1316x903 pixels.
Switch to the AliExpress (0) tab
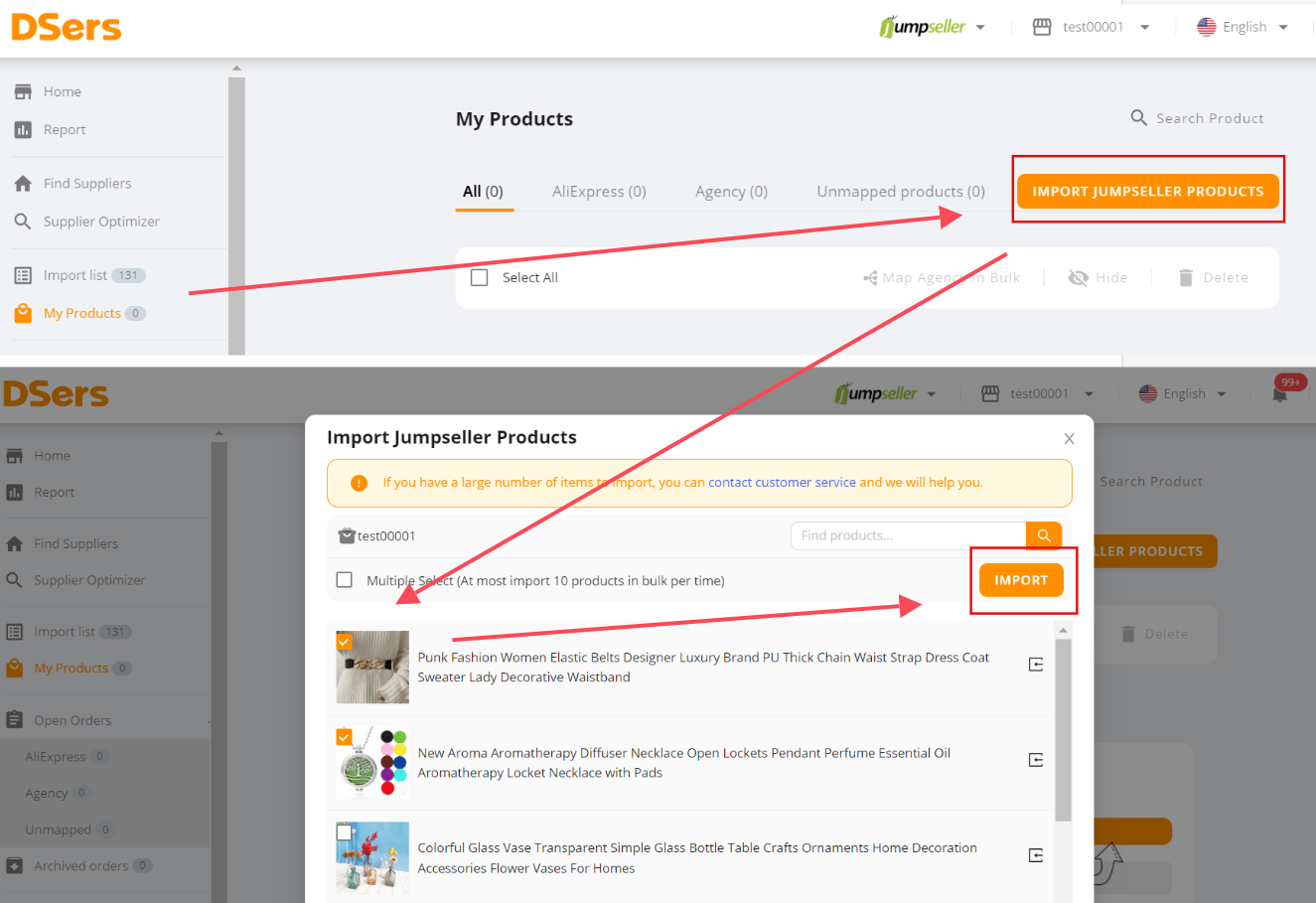click(x=599, y=191)
